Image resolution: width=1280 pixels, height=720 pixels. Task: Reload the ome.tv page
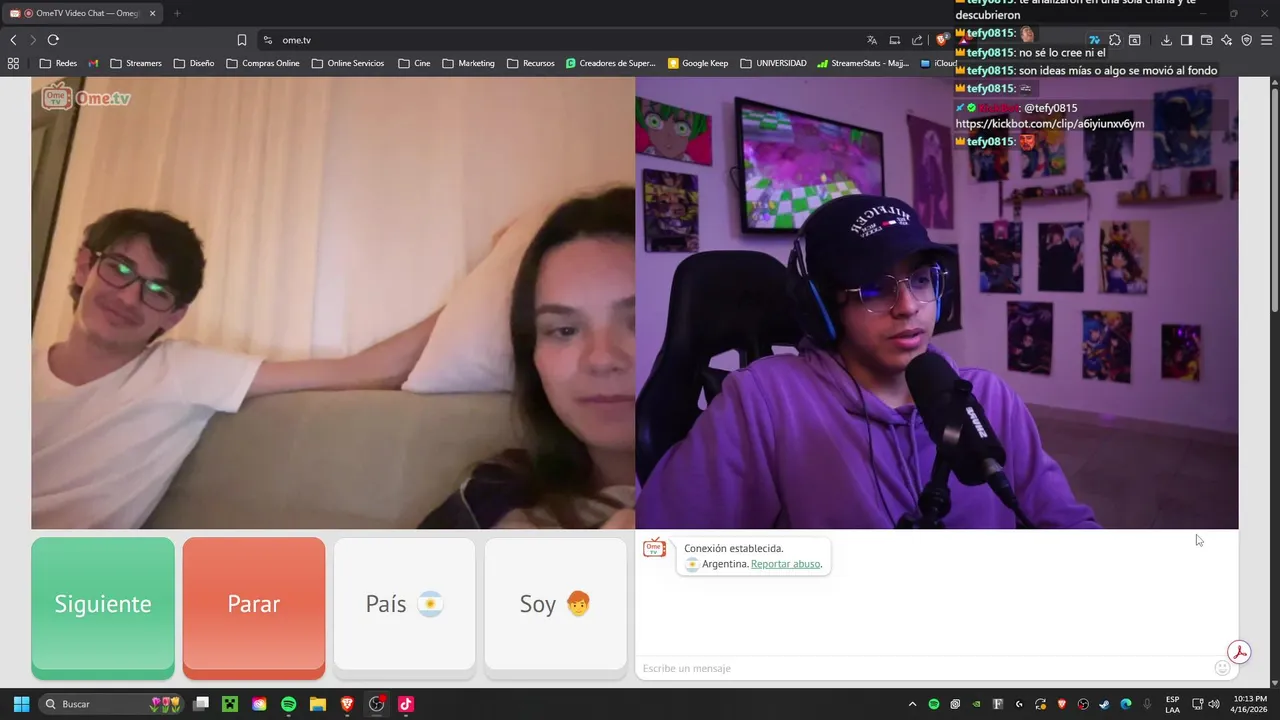(x=53, y=40)
